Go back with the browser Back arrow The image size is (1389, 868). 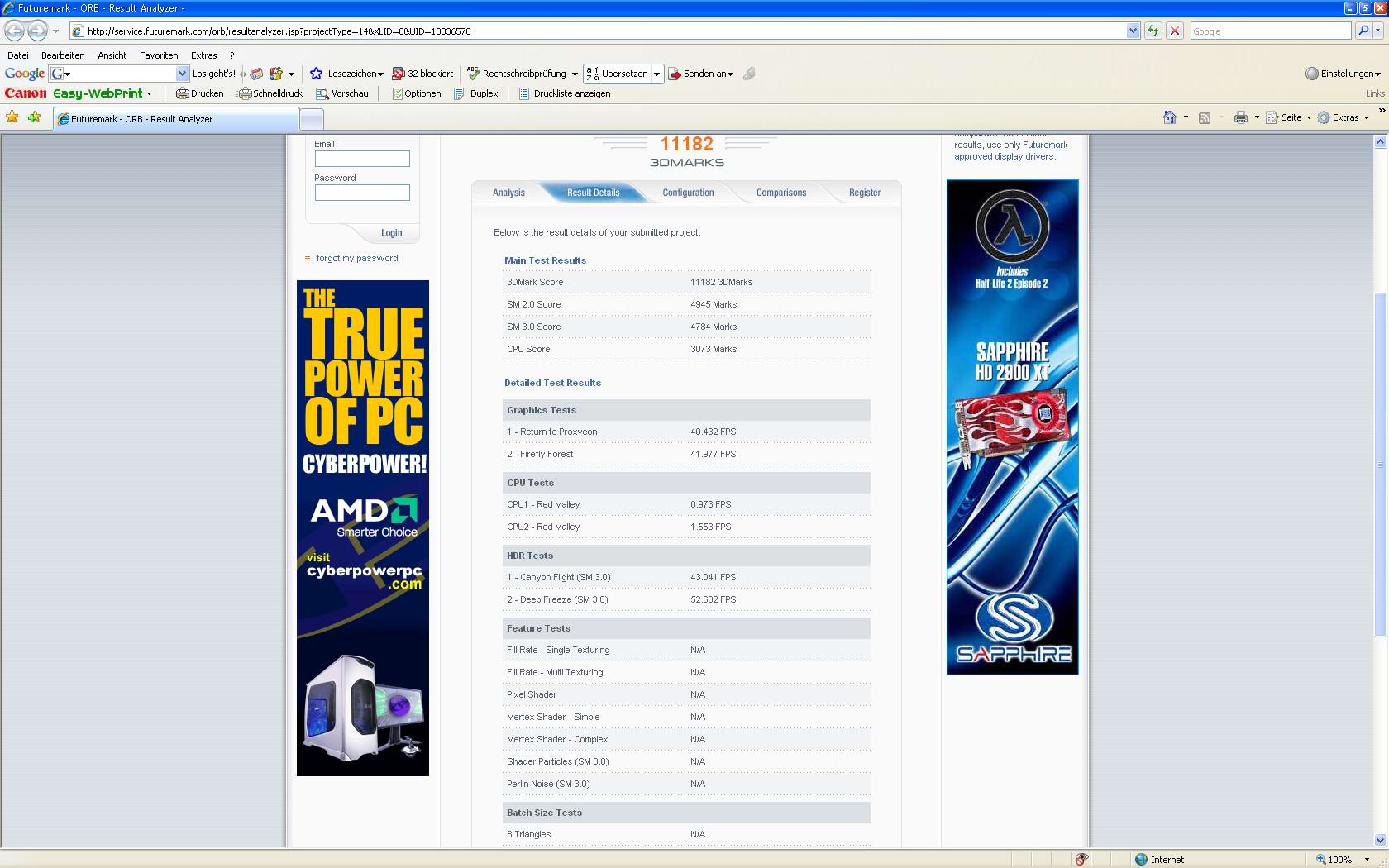click(14, 31)
